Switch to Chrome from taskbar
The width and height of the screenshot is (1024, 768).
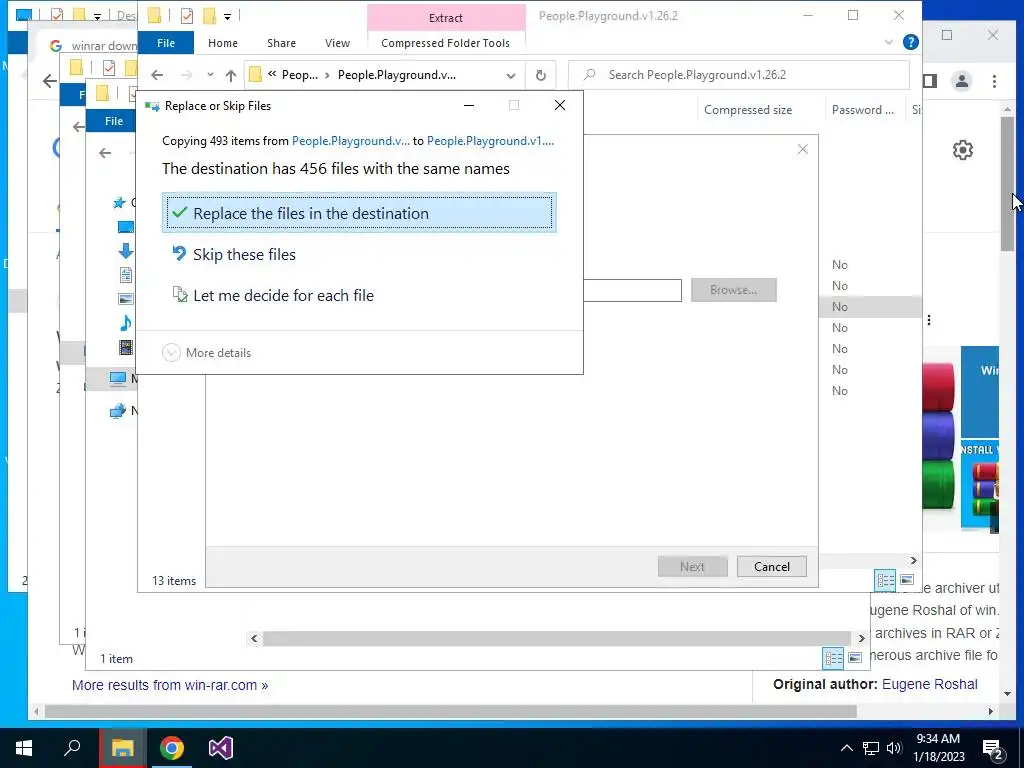coord(171,748)
